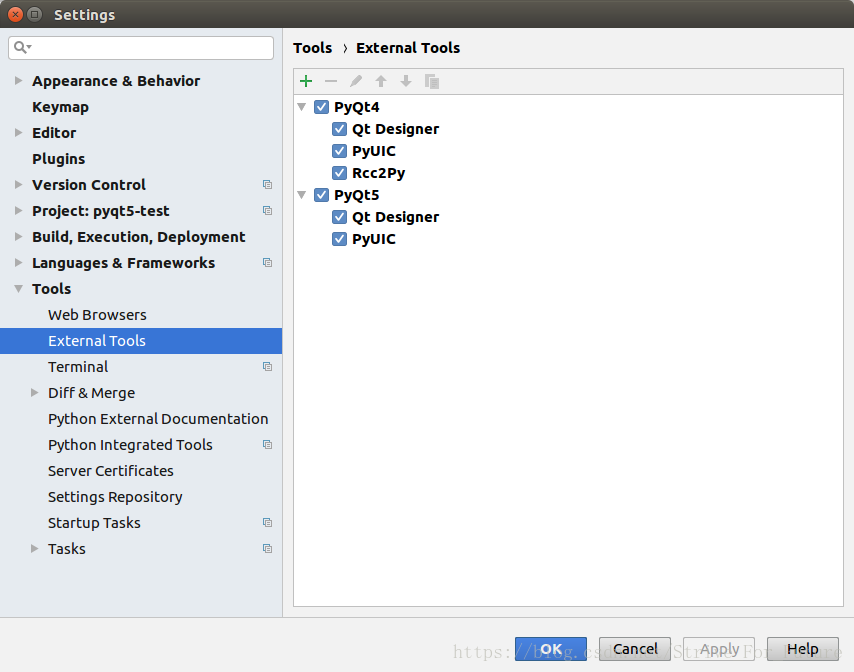Expand Project: pyqt5-test section arrow

19,210
